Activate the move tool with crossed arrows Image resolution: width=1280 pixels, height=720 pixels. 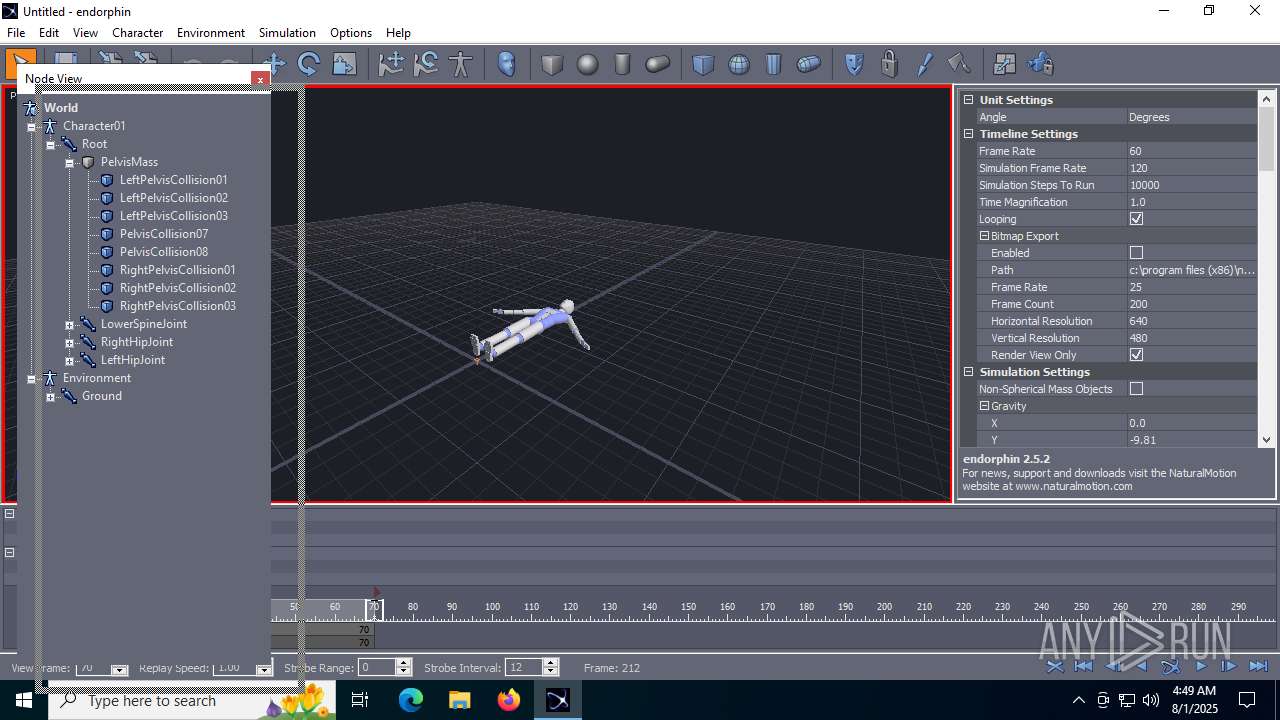tap(274, 64)
